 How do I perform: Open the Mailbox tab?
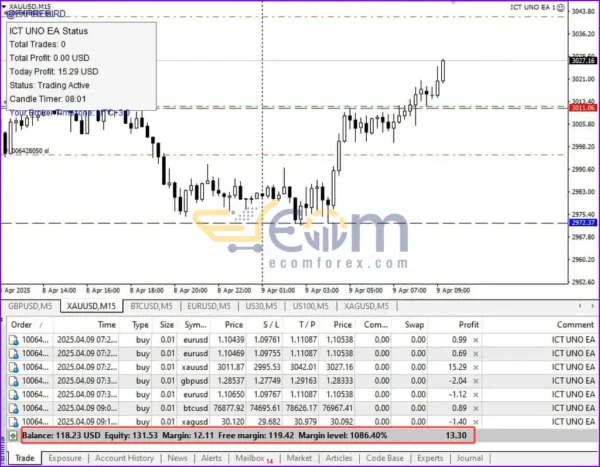click(x=249, y=458)
